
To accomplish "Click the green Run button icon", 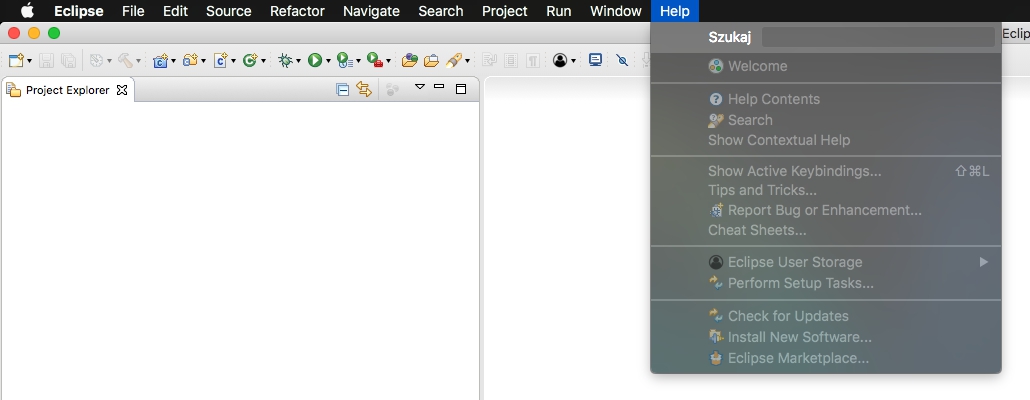I will [314, 61].
